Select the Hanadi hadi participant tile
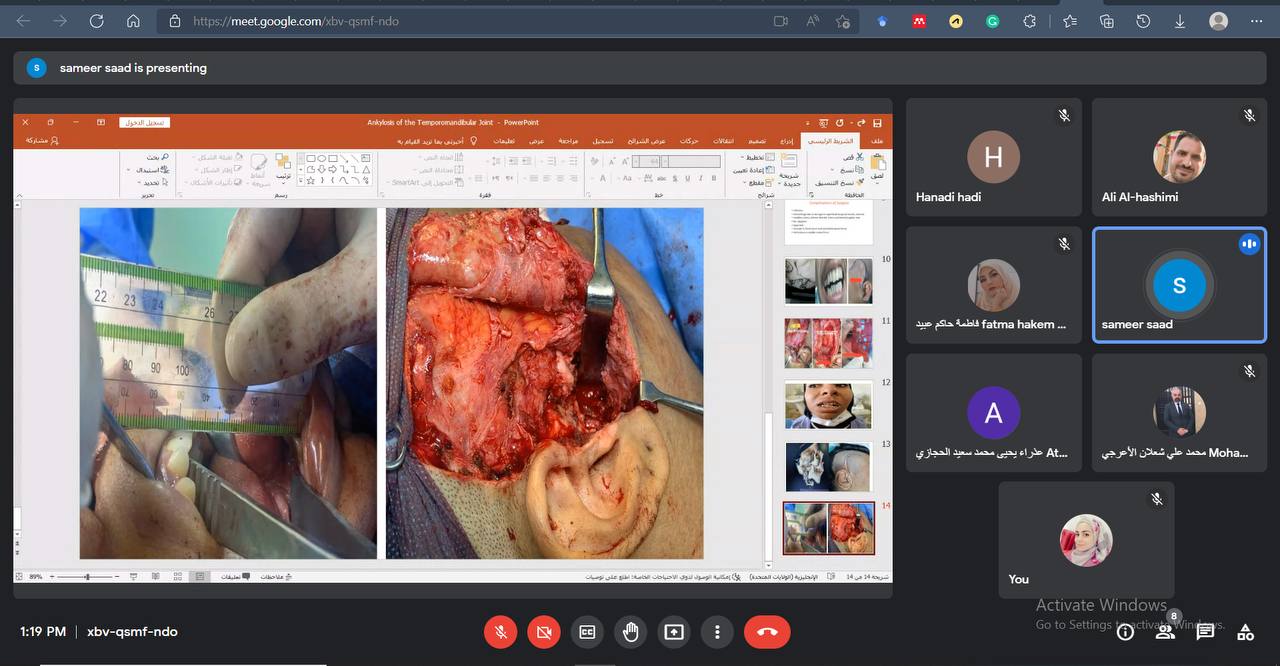 click(993, 158)
